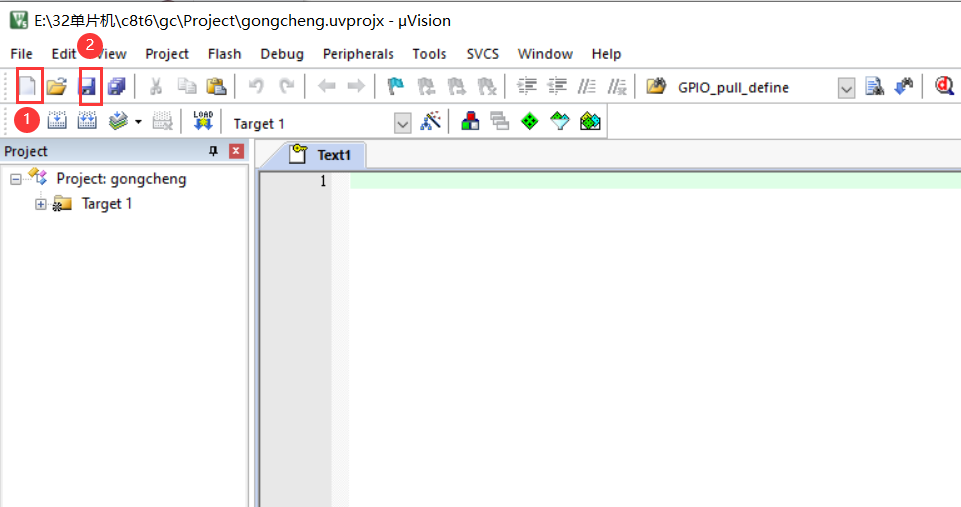
Task: Start debug session with magnifier d icon
Action: [944, 86]
